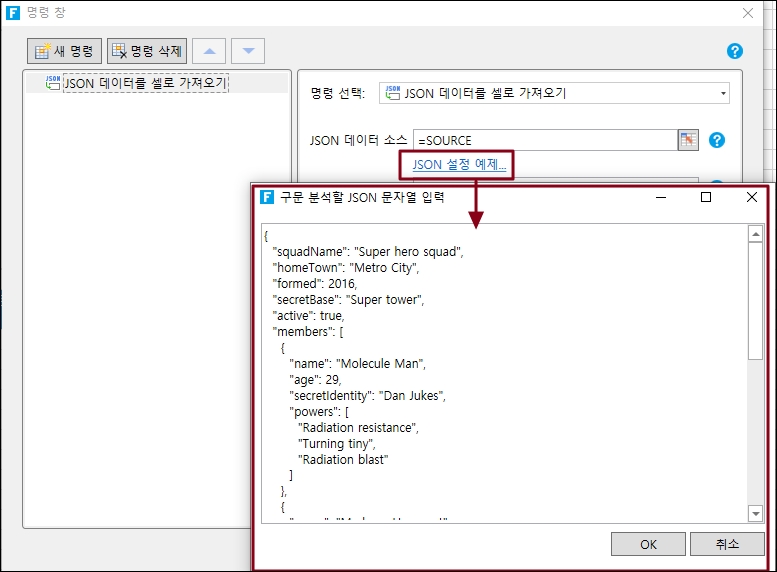Screen dimensions: 777x572
Task: Click the JSON 데이터 소스 input field
Action: tap(545, 140)
